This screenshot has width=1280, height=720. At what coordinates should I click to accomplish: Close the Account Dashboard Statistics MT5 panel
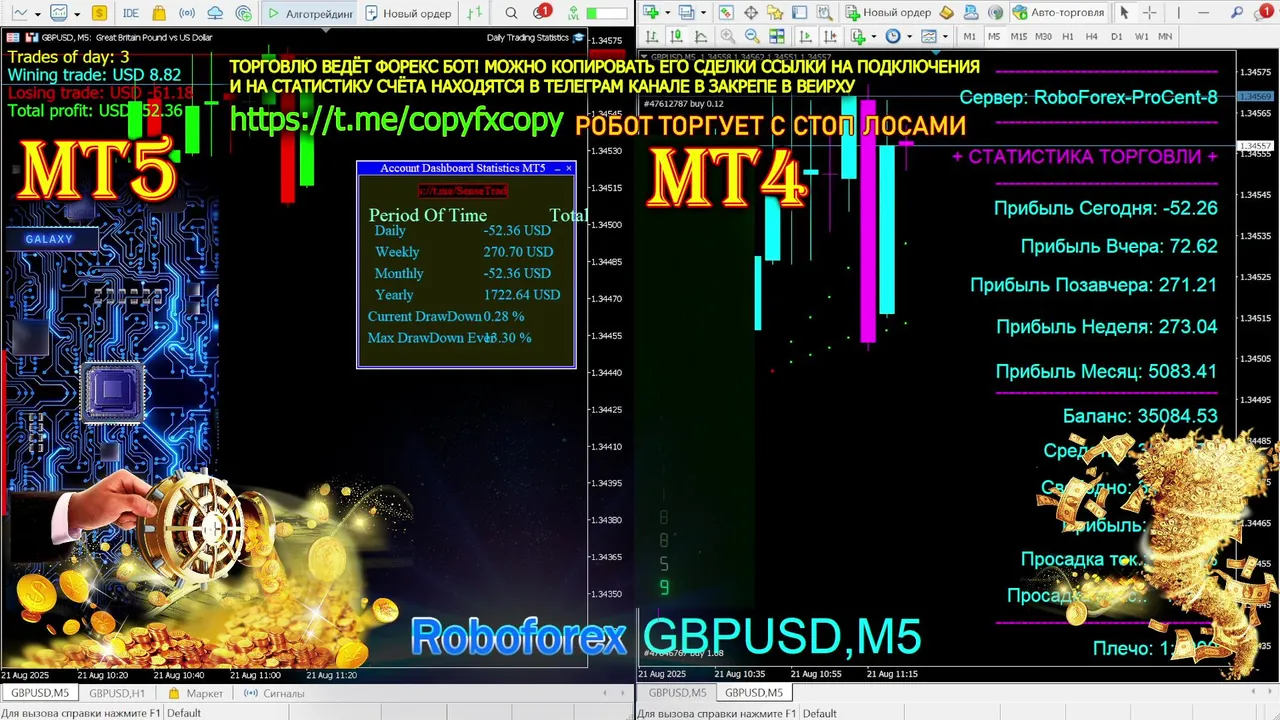569,168
